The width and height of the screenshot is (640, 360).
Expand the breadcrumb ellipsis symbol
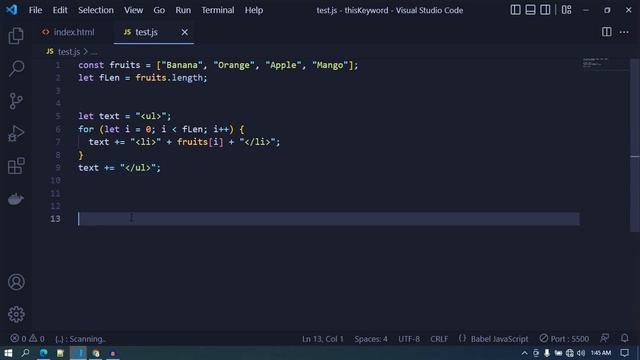click(x=94, y=52)
